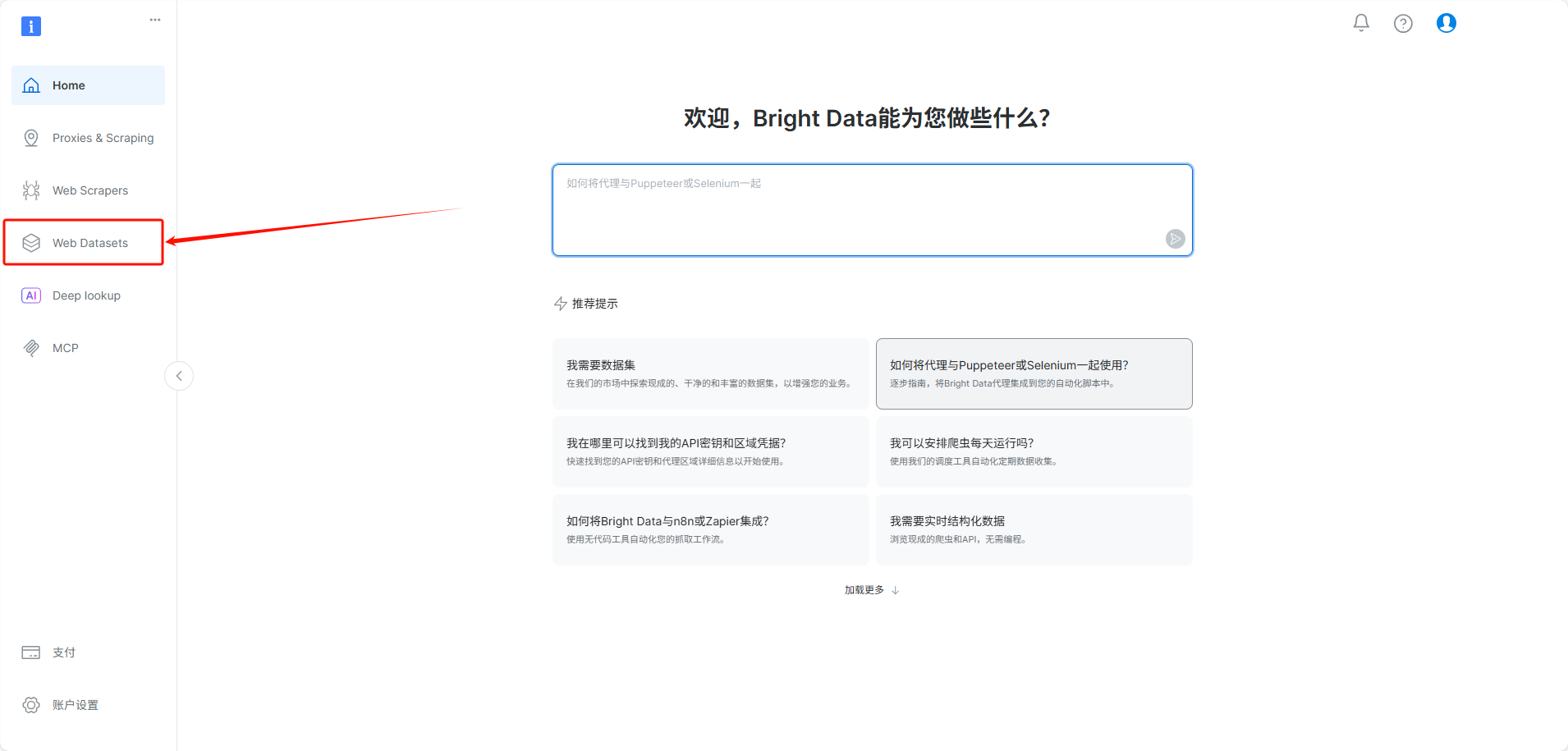Click the send arrow in prompt box
1568x751 pixels.
click(1176, 239)
